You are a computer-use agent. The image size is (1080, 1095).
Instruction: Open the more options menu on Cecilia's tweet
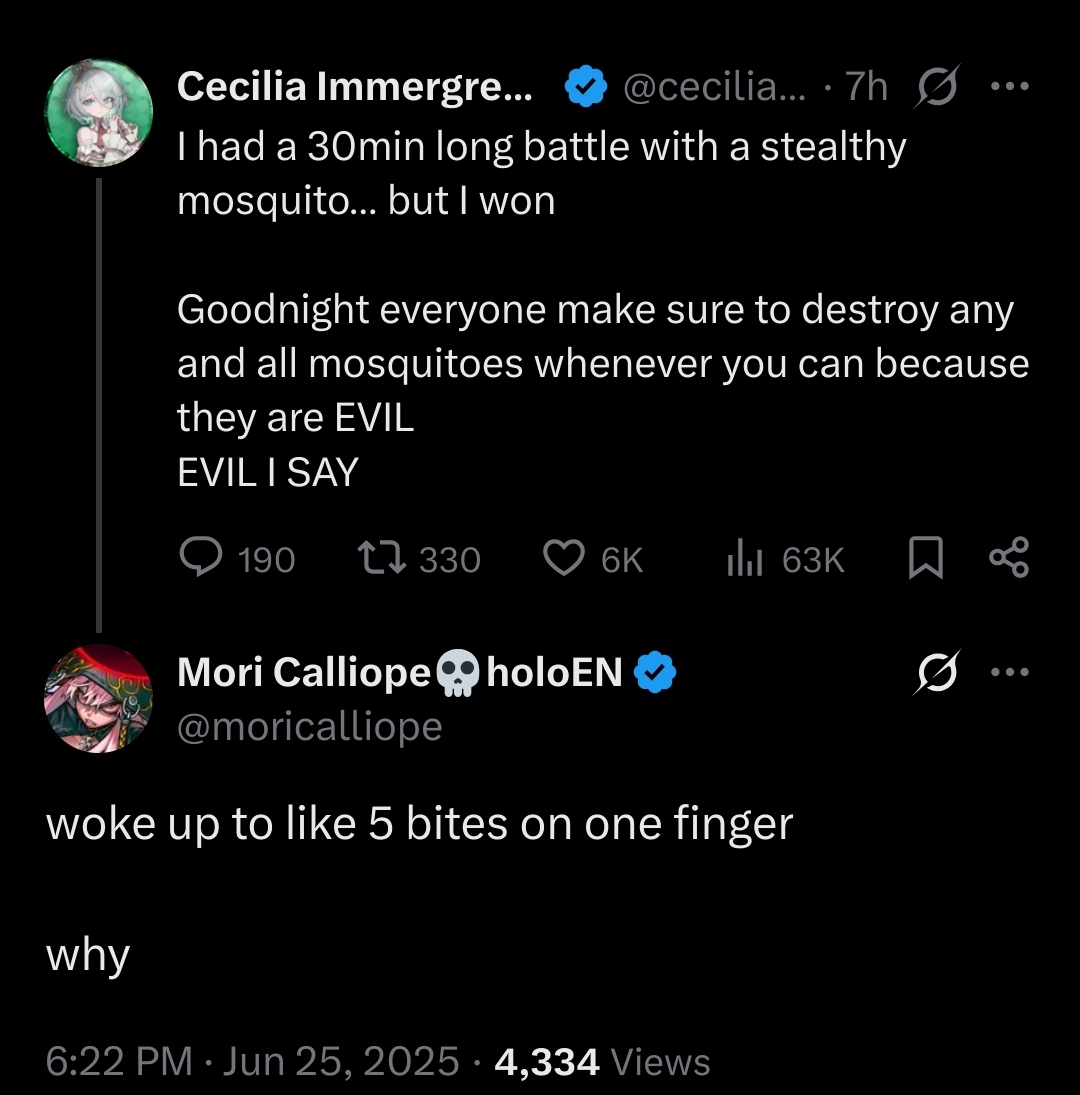click(1010, 87)
